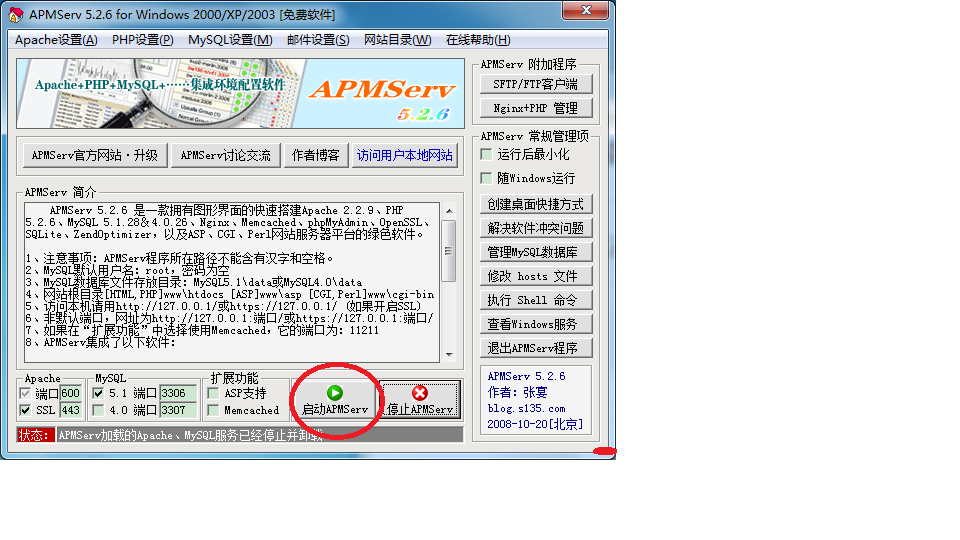This screenshot has height=540, width=960.
Task: Click 修改 hosts 文件 button
Action: coord(536,276)
